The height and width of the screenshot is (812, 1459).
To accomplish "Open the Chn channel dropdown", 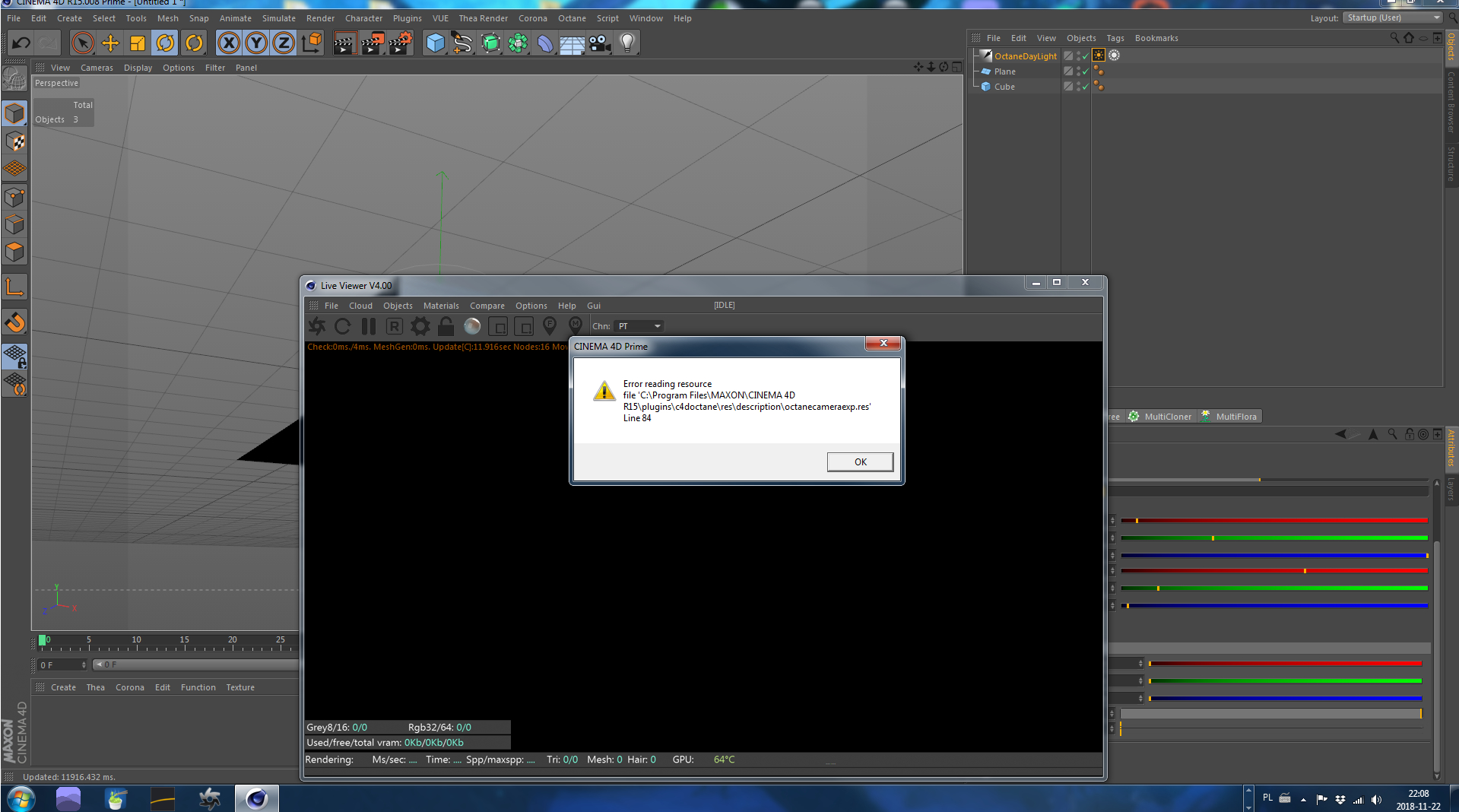I will click(639, 326).
